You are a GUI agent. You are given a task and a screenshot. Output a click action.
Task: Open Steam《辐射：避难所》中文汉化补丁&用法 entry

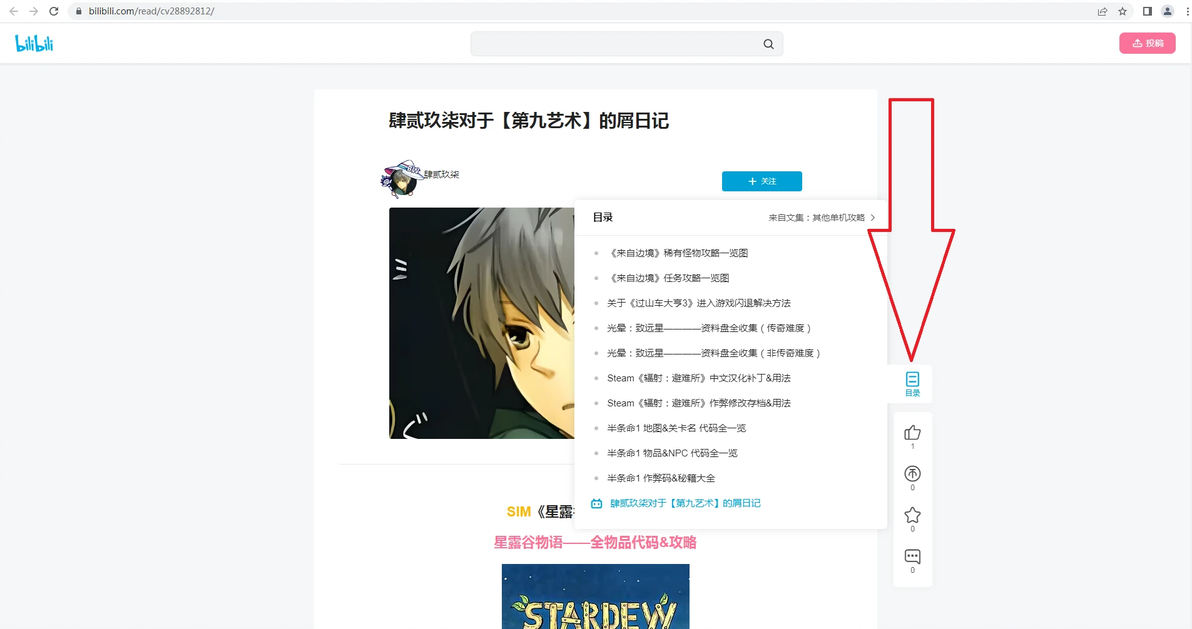coord(699,378)
